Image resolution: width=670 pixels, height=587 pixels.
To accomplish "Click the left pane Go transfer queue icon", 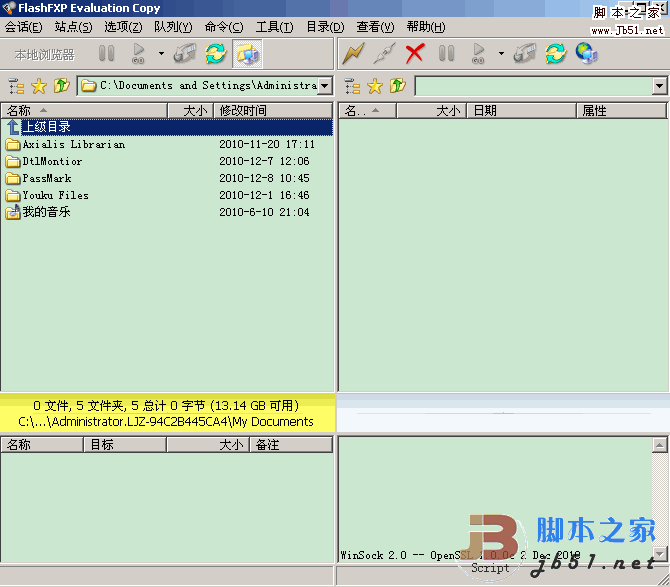I will pos(138,54).
